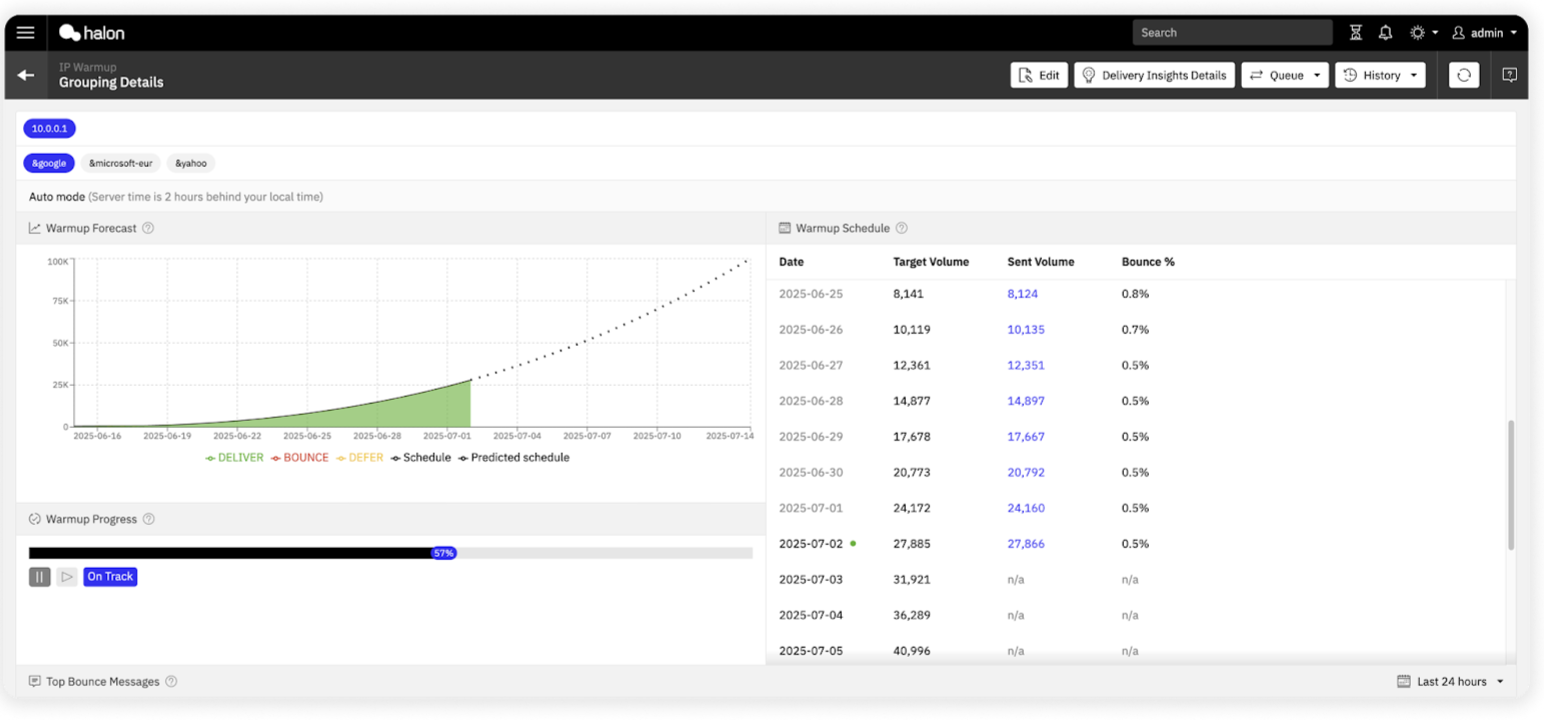This screenshot has height=720, width=1544.
Task: Toggle Schedule series in legend
Action: [x=421, y=458]
